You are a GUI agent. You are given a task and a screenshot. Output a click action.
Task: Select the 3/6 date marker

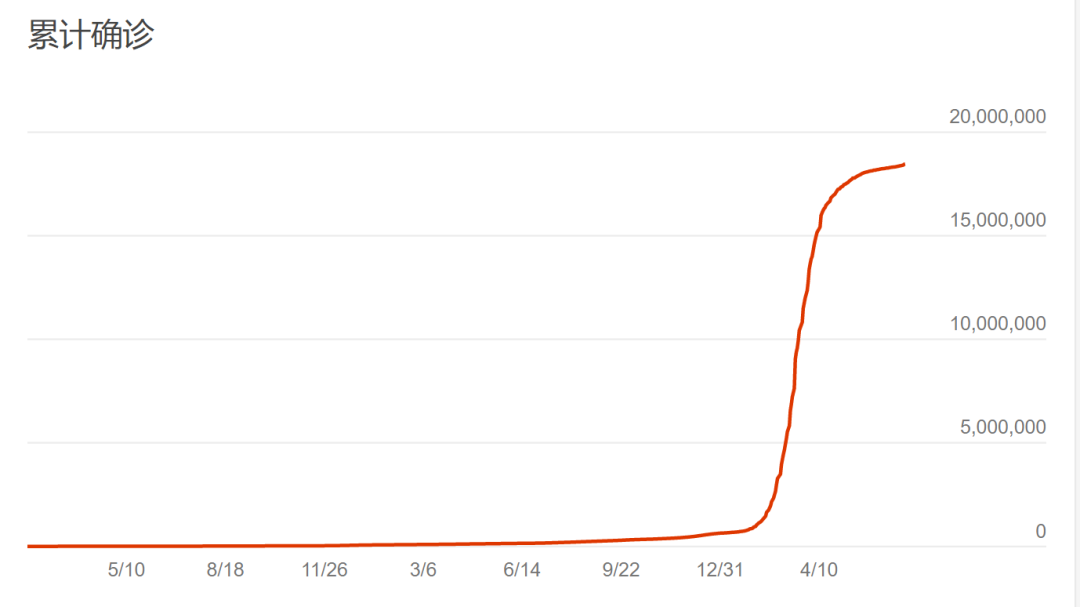[423, 570]
